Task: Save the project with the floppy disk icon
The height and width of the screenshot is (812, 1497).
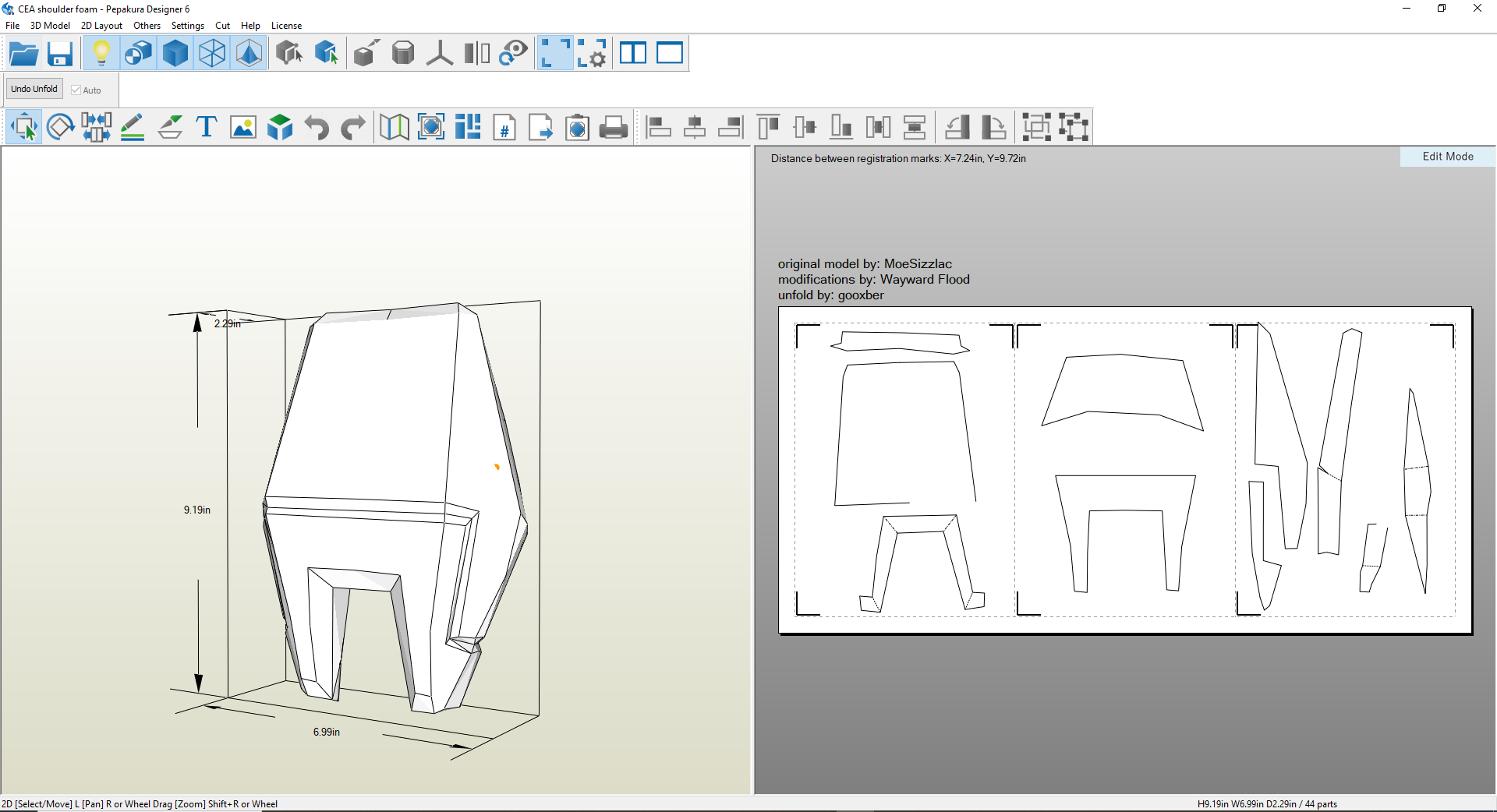Action: point(60,54)
